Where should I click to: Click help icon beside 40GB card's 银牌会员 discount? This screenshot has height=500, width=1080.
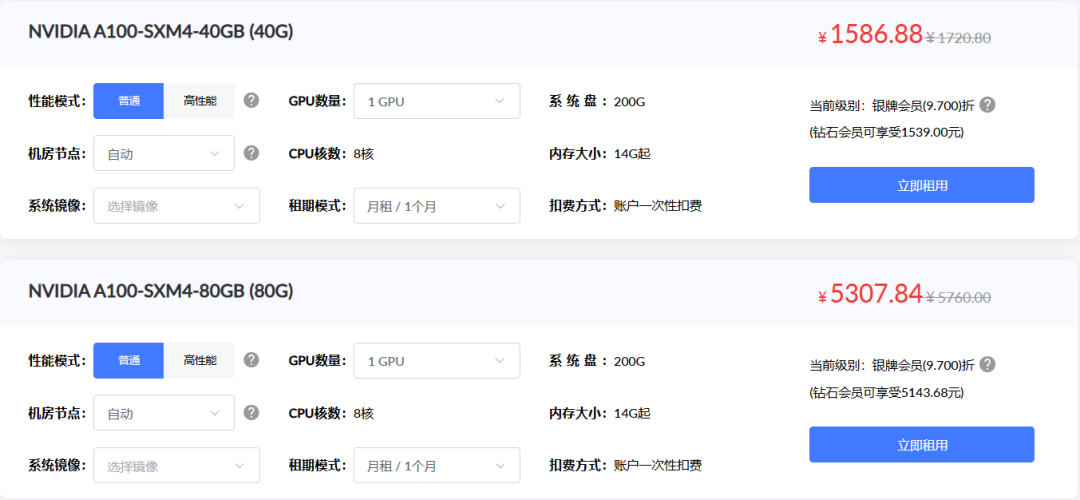click(x=988, y=105)
